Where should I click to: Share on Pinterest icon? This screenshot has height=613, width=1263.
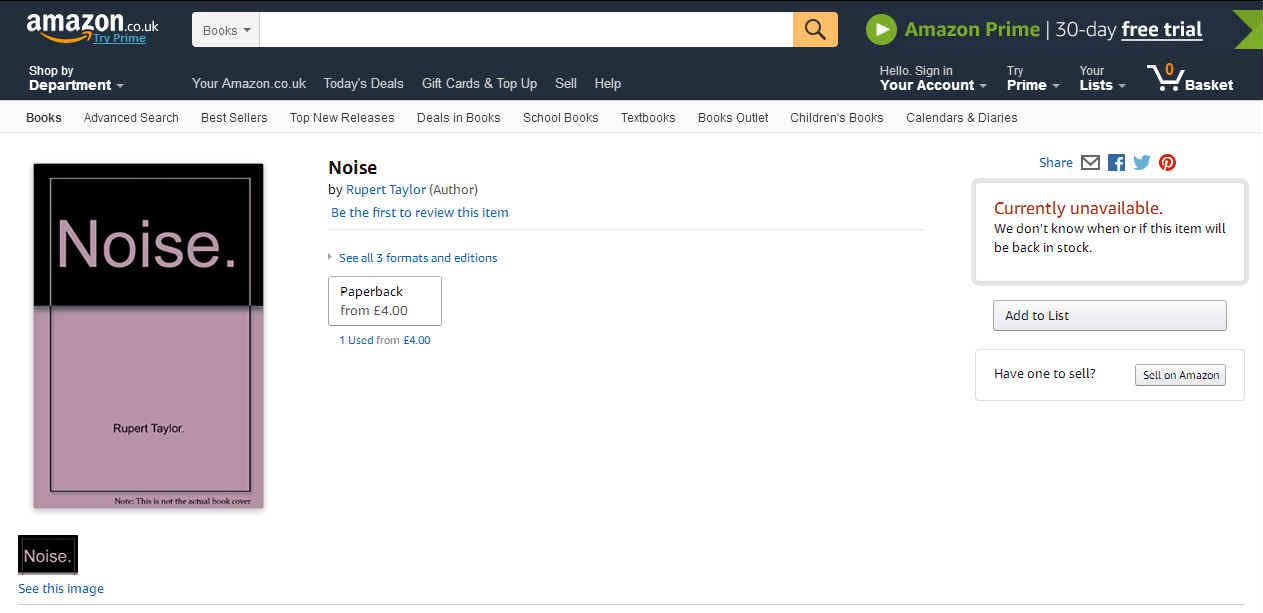tap(1167, 163)
